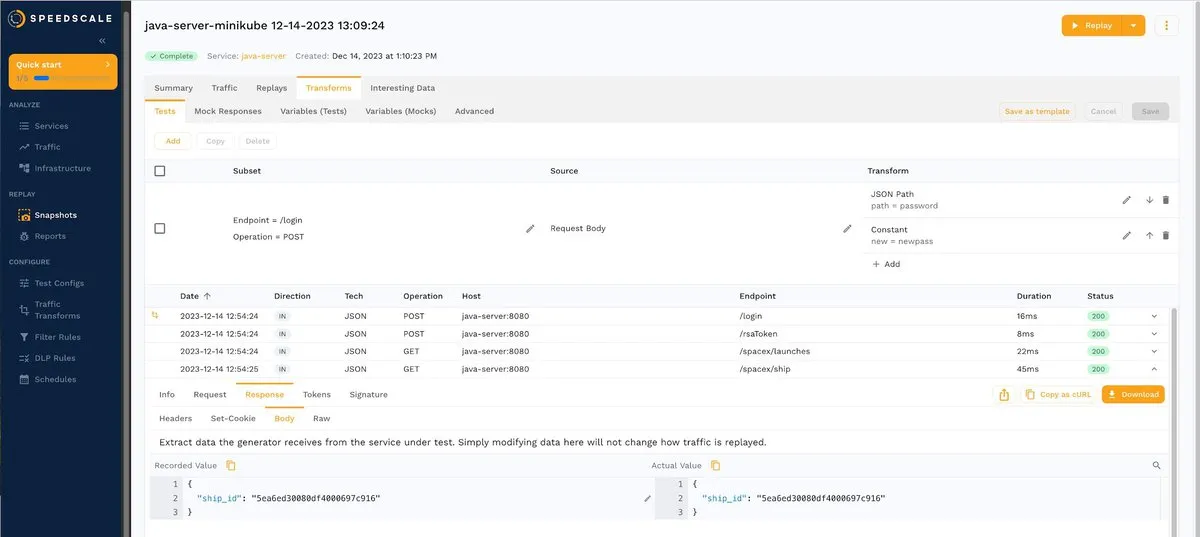The width and height of the screenshot is (1200, 537).
Task: Open the three-dot more options menu
Action: 1166,26
